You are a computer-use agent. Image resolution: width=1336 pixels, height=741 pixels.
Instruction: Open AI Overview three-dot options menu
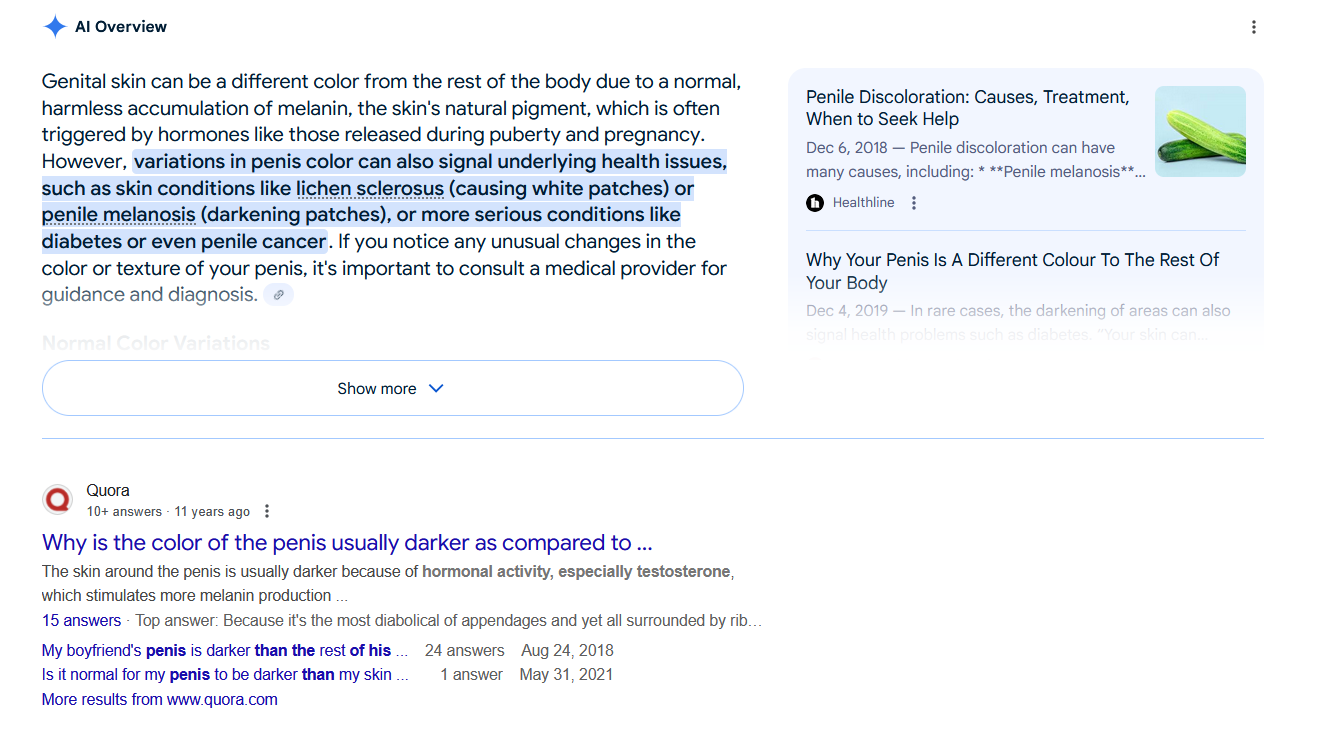[1253, 27]
